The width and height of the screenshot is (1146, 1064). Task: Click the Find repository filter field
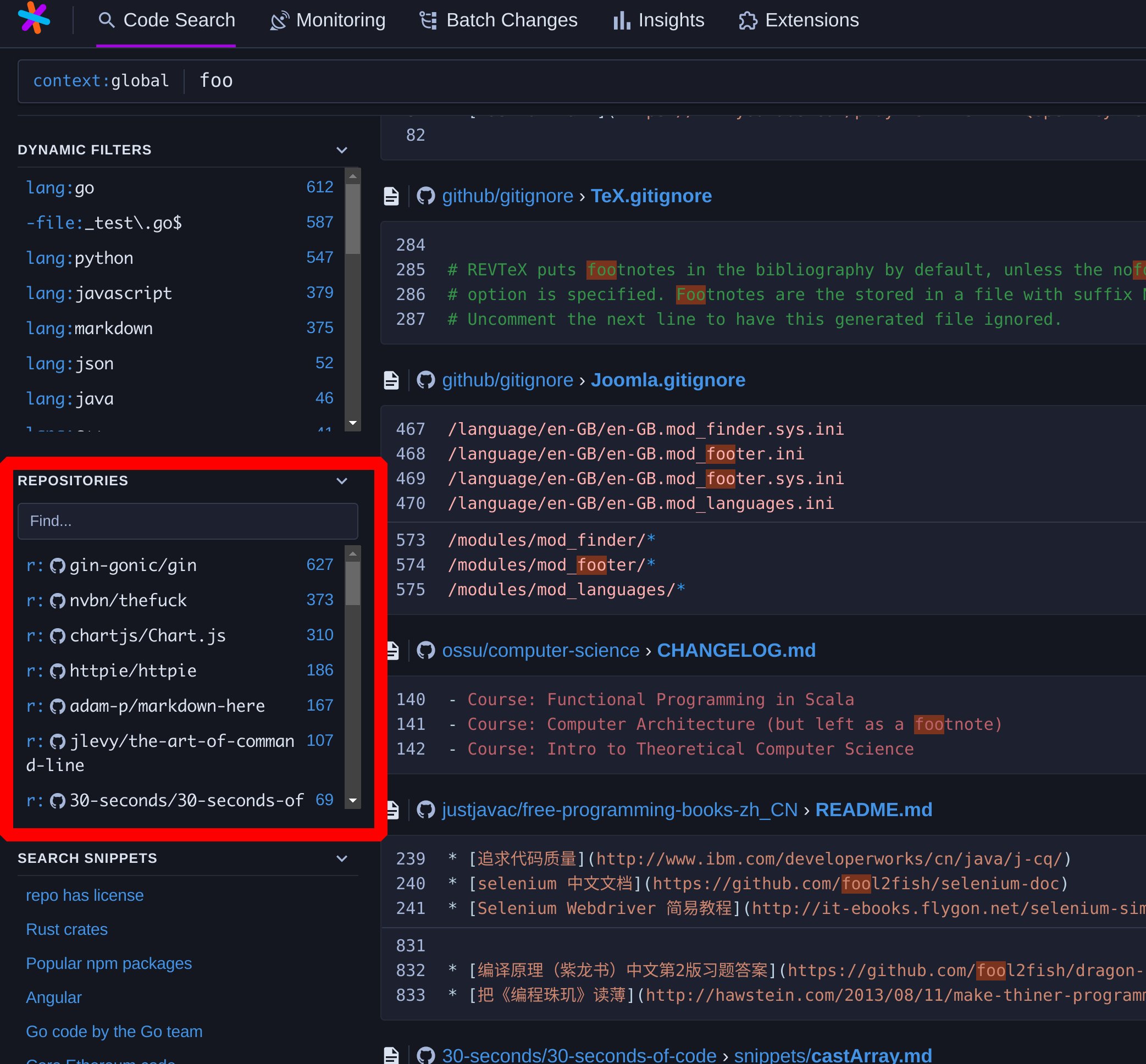(x=188, y=521)
